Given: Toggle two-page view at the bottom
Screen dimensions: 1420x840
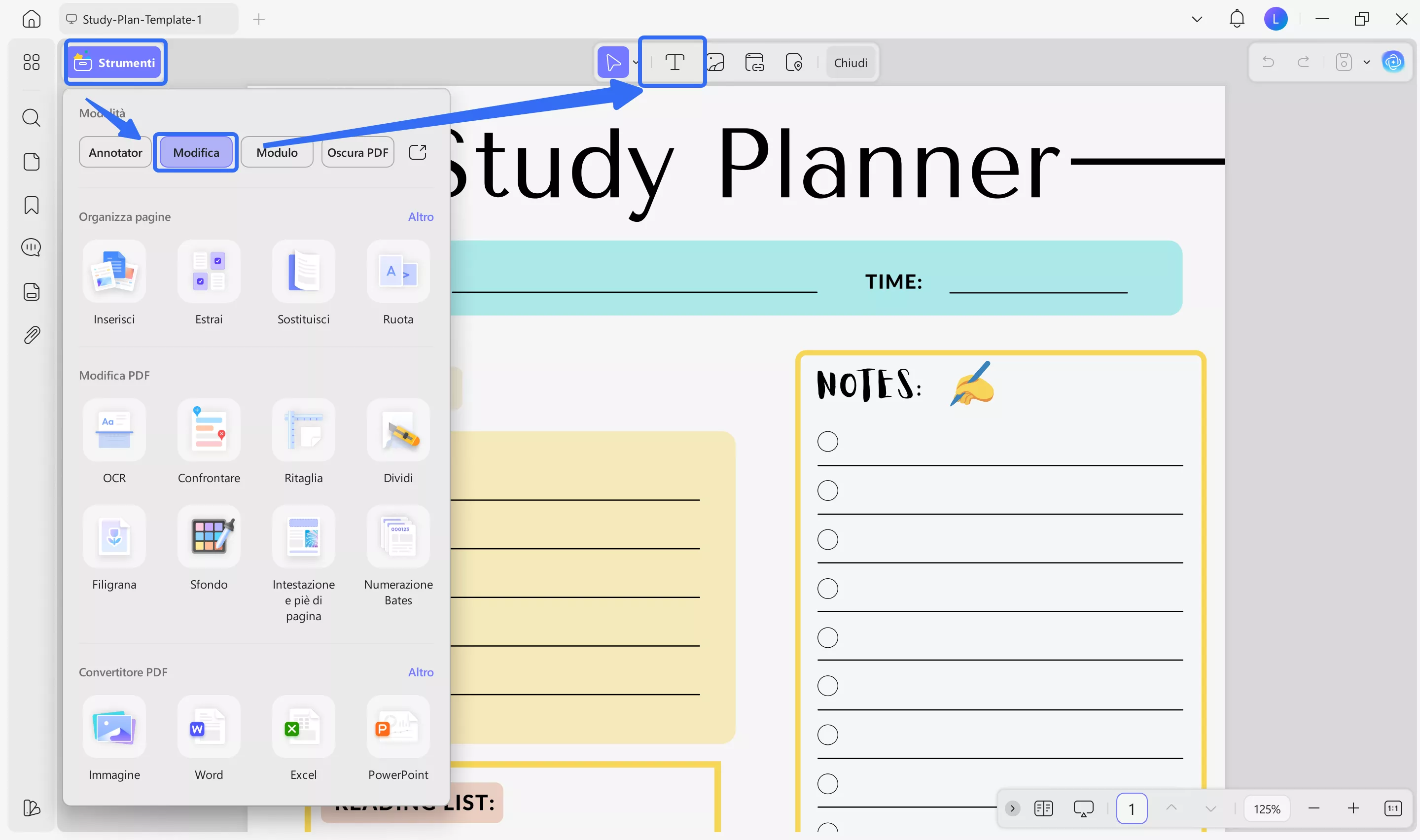Looking at the screenshot, I should pos(1043,808).
